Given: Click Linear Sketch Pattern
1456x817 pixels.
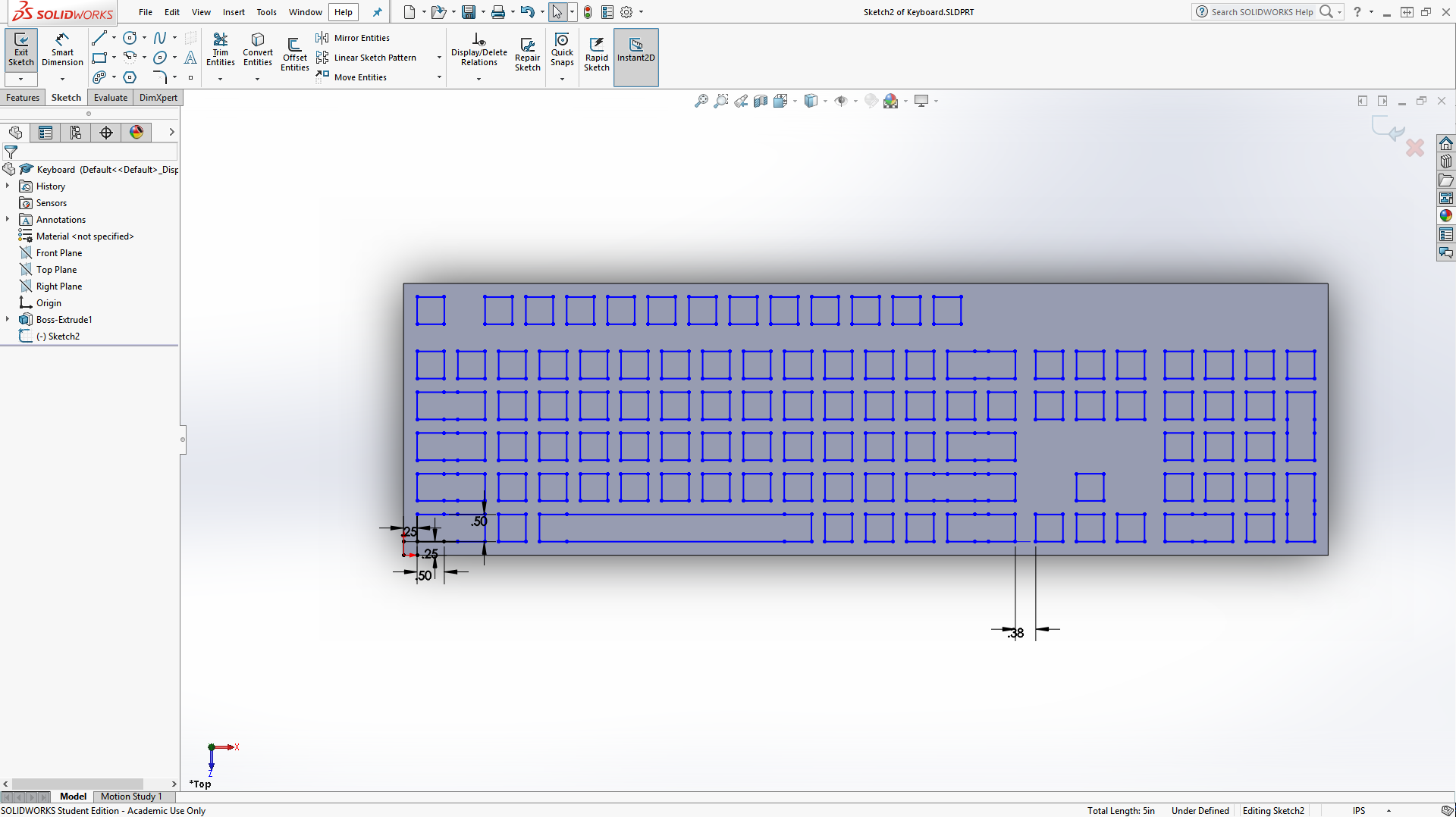Looking at the screenshot, I should click(366, 58).
